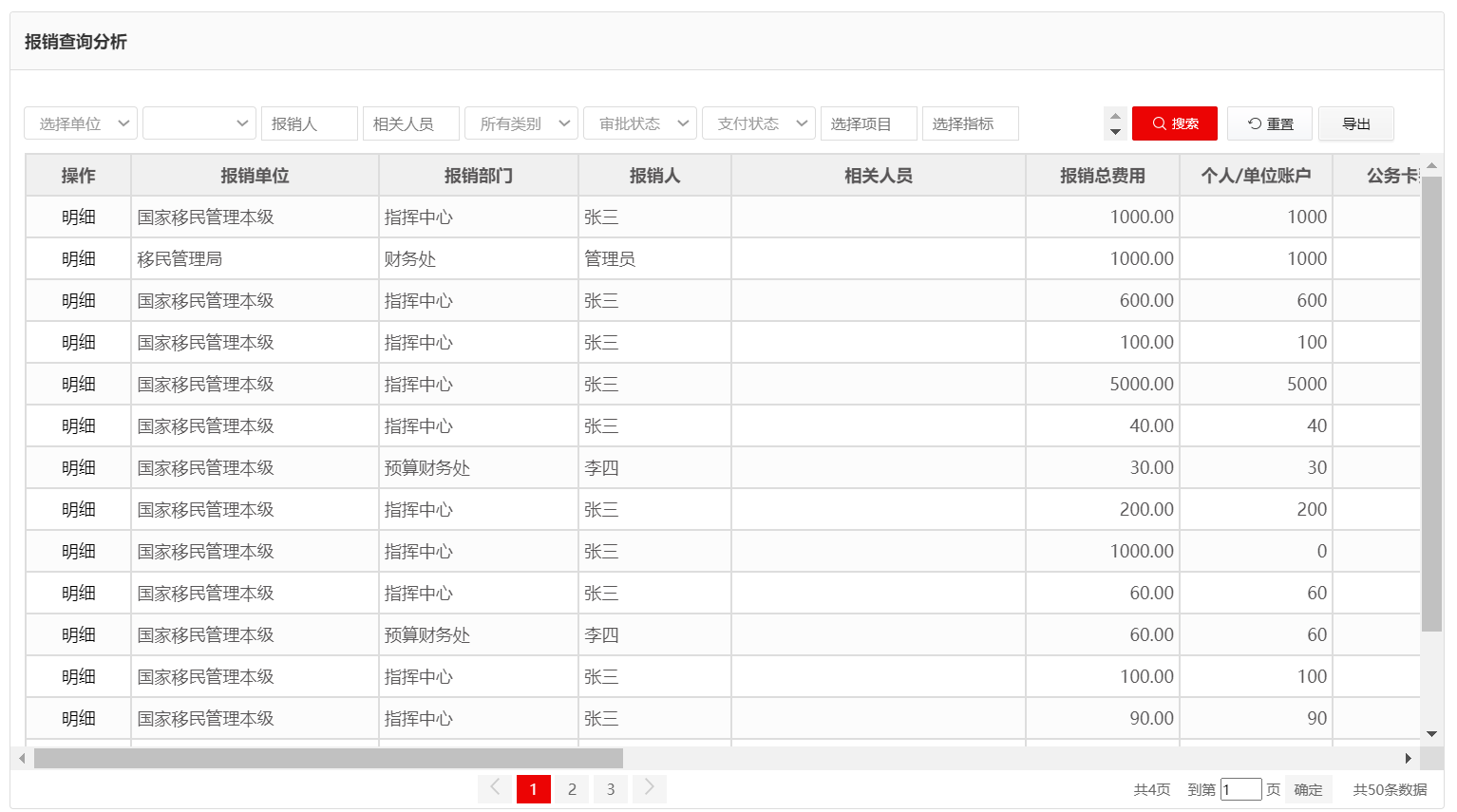
Task: Open the 选择单位 dropdown
Action: [80, 123]
